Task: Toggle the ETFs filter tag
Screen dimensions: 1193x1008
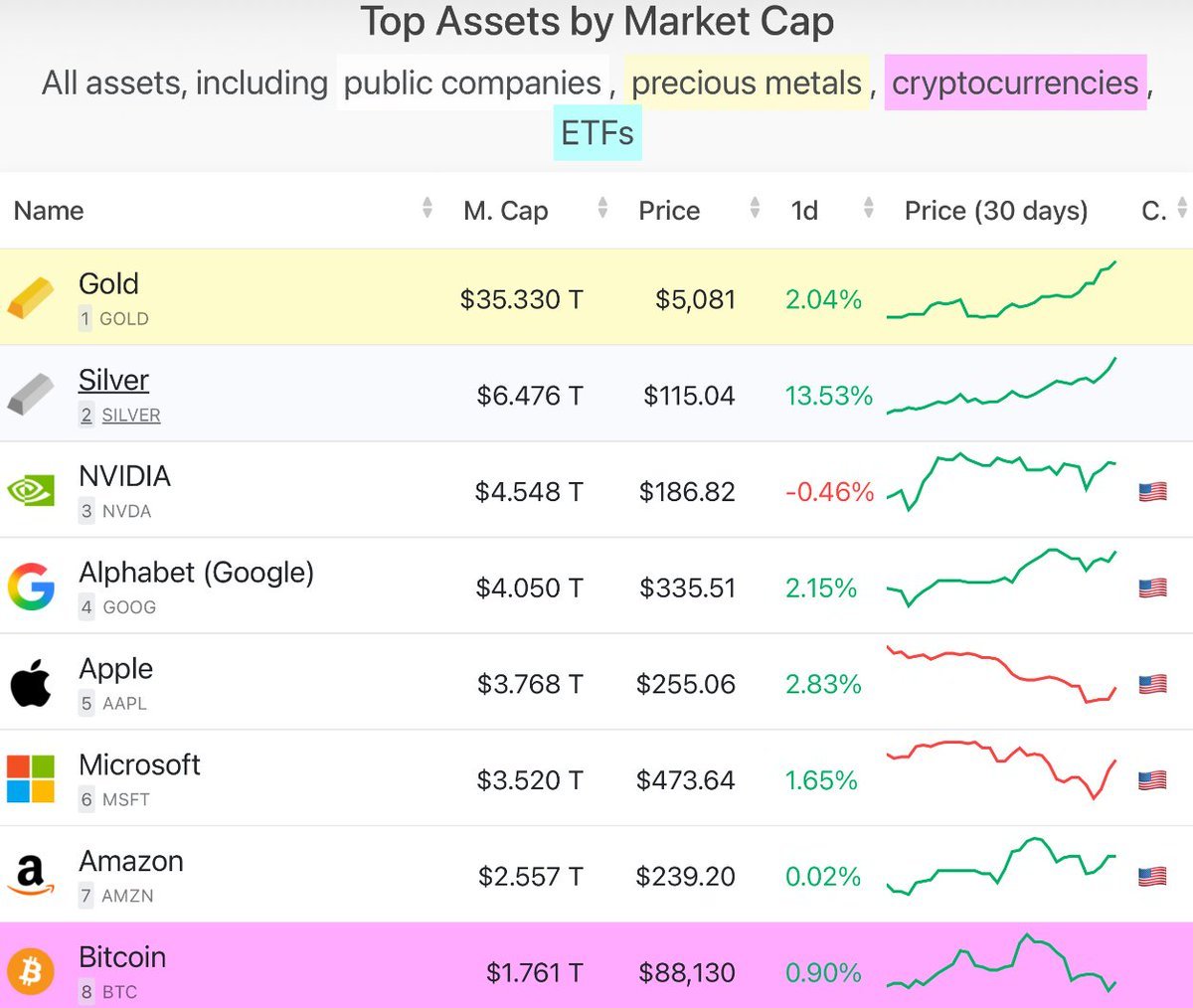Action: click(596, 133)
